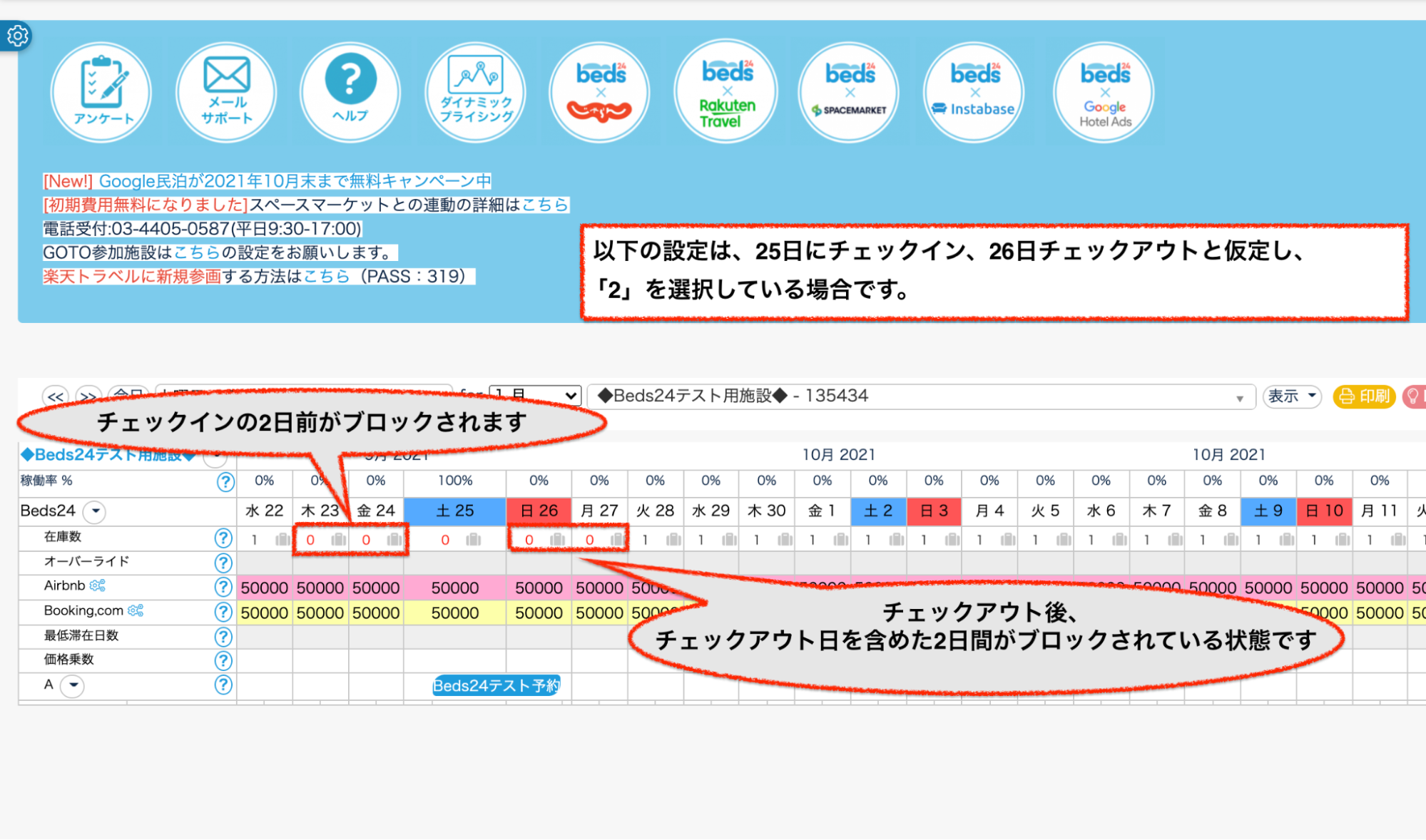Screen dimensions: 1426x840
Task: Open beds24 Google Hotel Ads icon
Action: tap(1104, 93)
